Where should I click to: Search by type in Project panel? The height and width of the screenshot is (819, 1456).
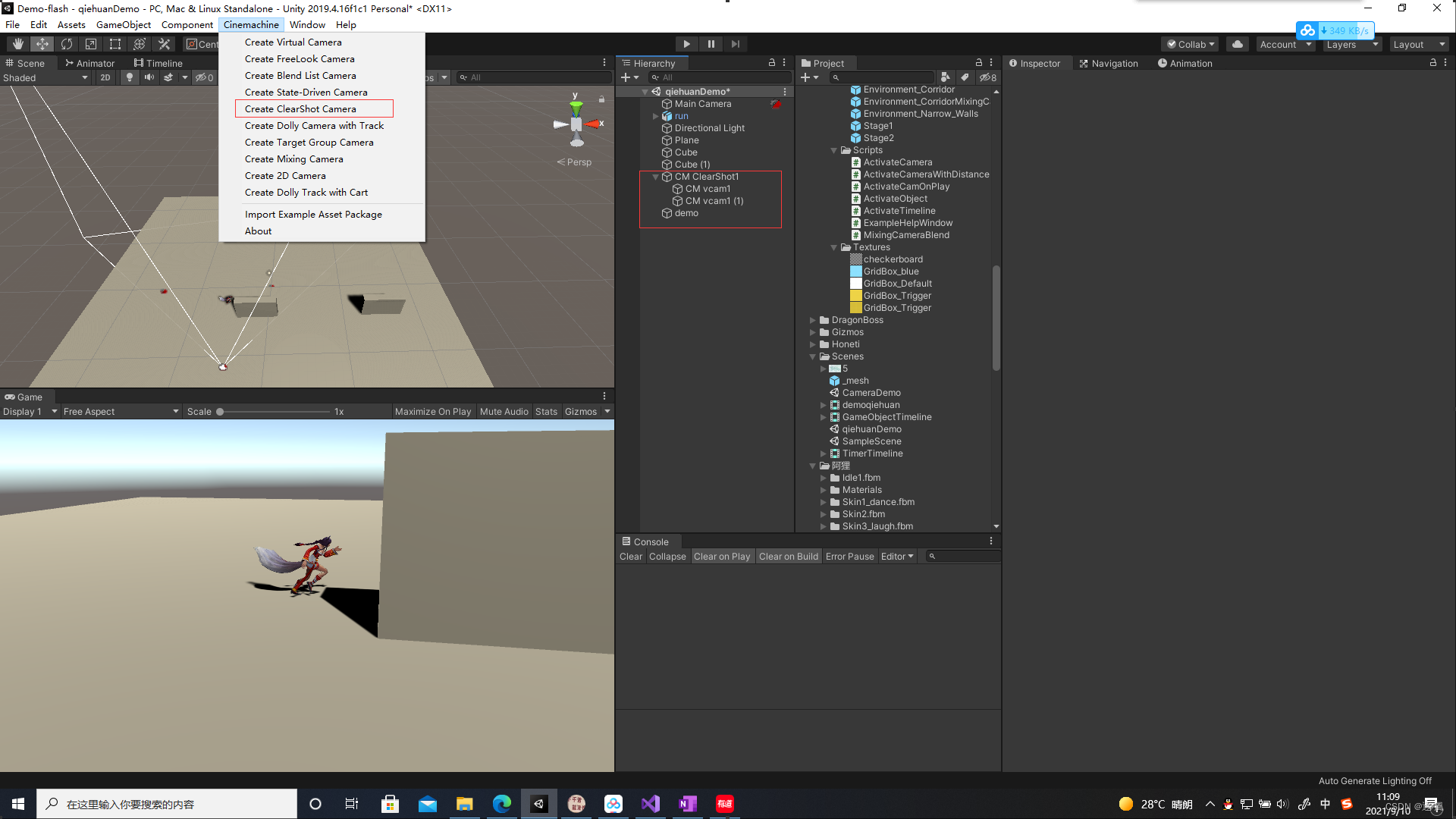pyautogui.click(x=945, y=77)
